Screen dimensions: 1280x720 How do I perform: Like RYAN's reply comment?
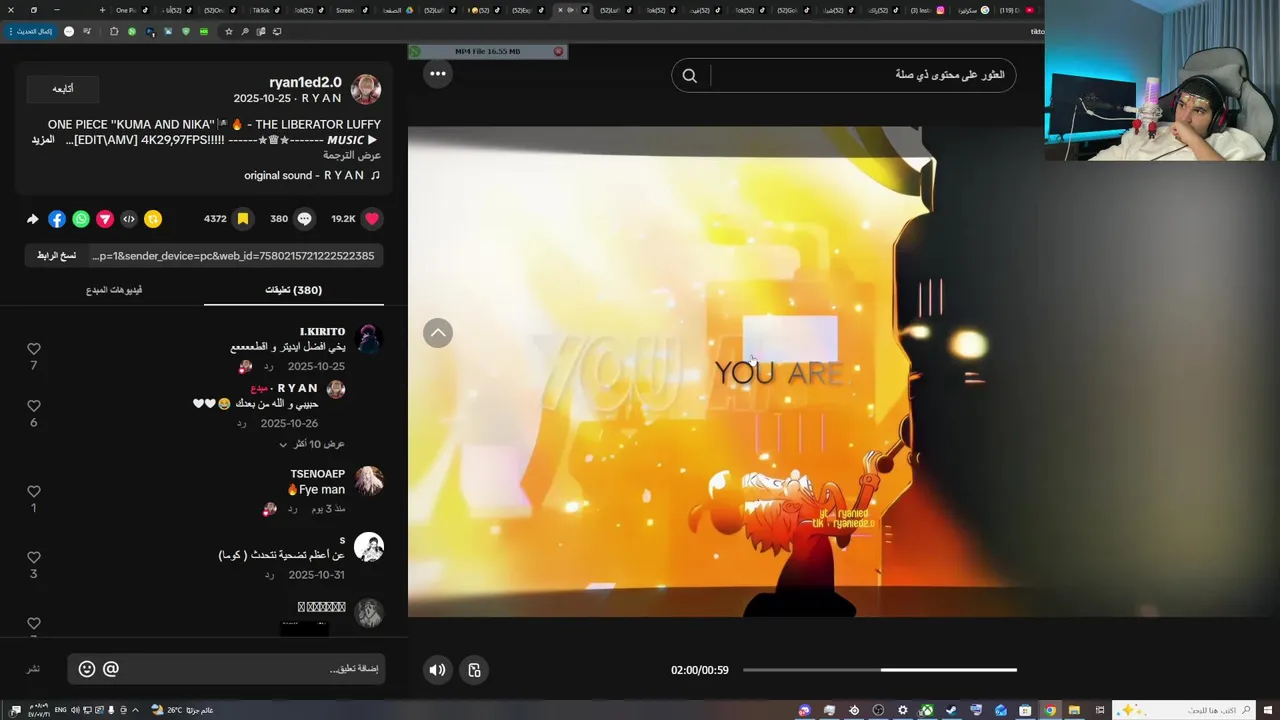pos(33,406)
